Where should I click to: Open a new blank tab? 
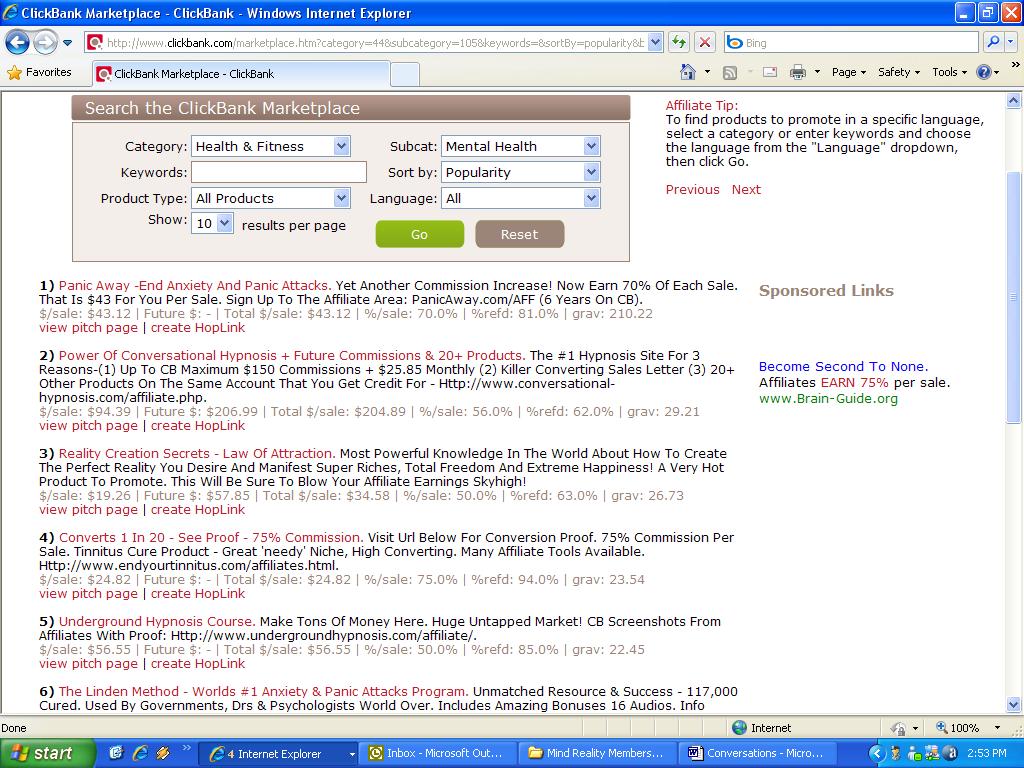point(405,74)
